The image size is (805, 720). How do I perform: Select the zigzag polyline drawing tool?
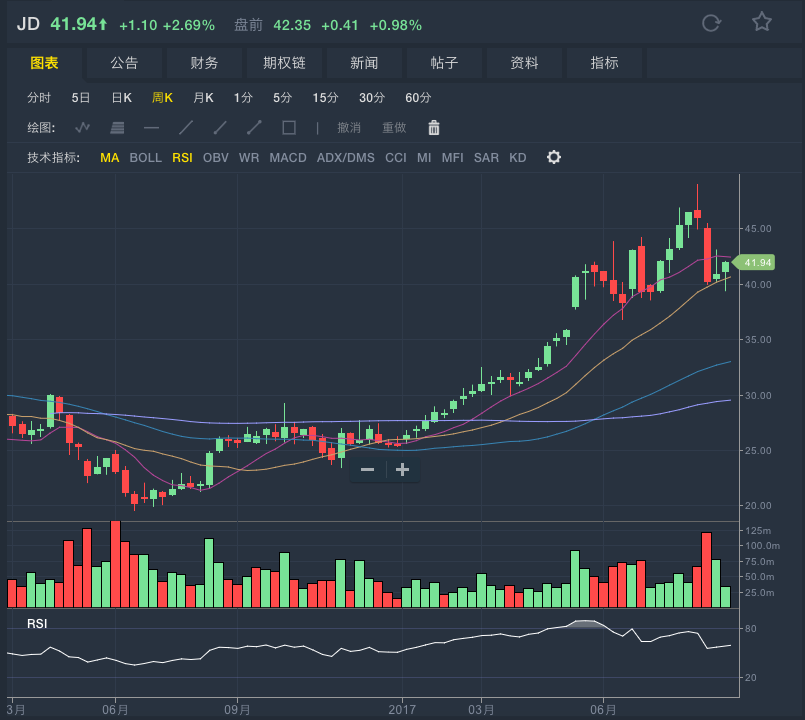tap(82, 127)
